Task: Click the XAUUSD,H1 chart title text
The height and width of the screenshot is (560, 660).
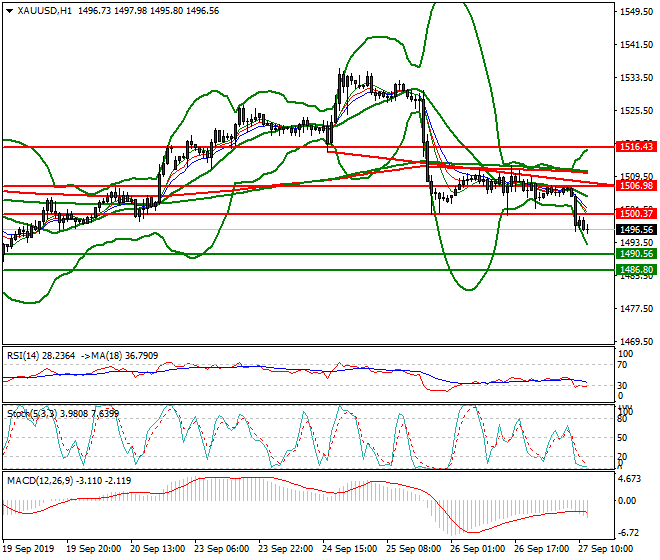Action: 45,11
